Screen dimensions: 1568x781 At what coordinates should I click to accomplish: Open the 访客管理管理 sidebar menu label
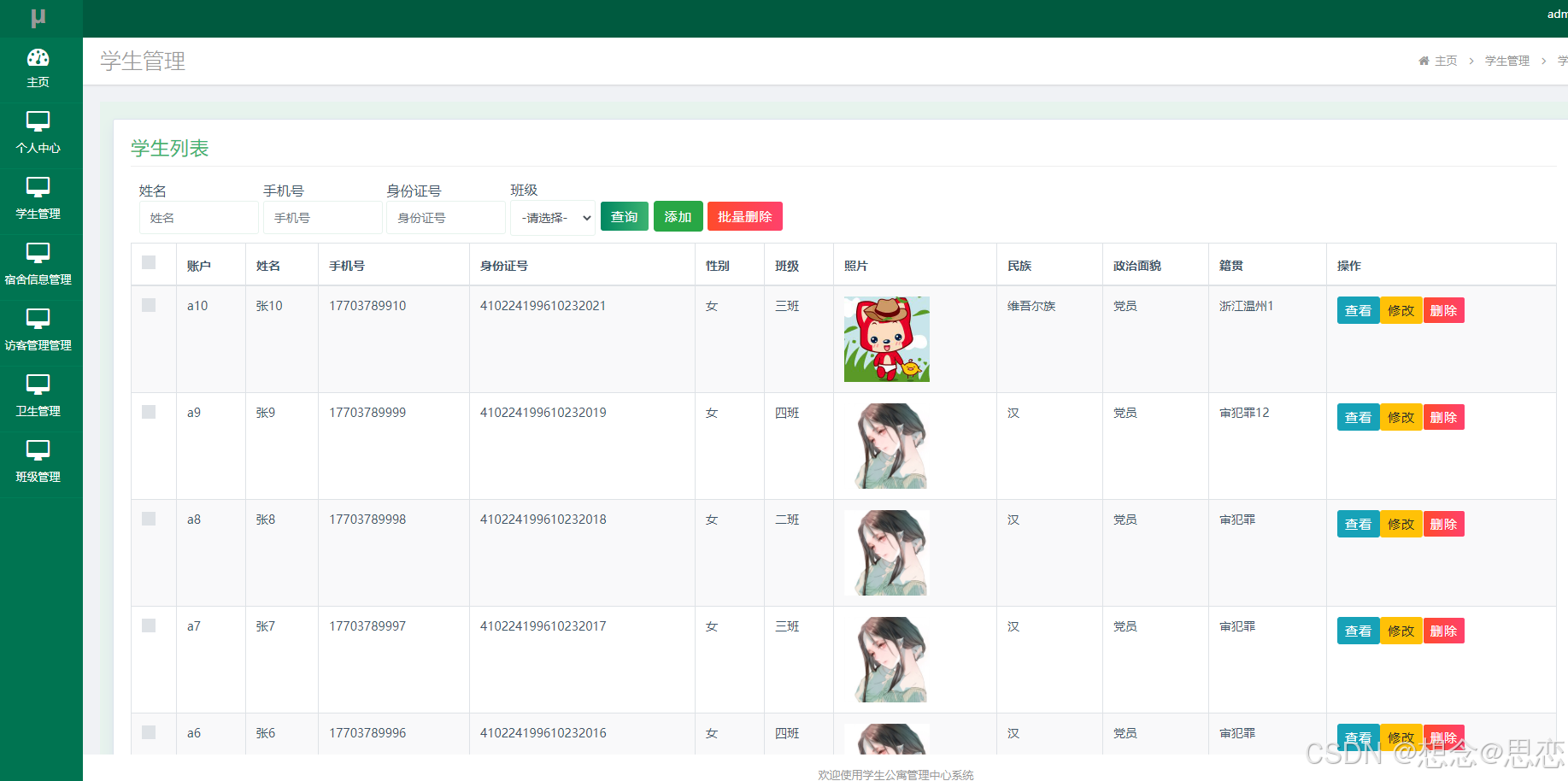38,345
